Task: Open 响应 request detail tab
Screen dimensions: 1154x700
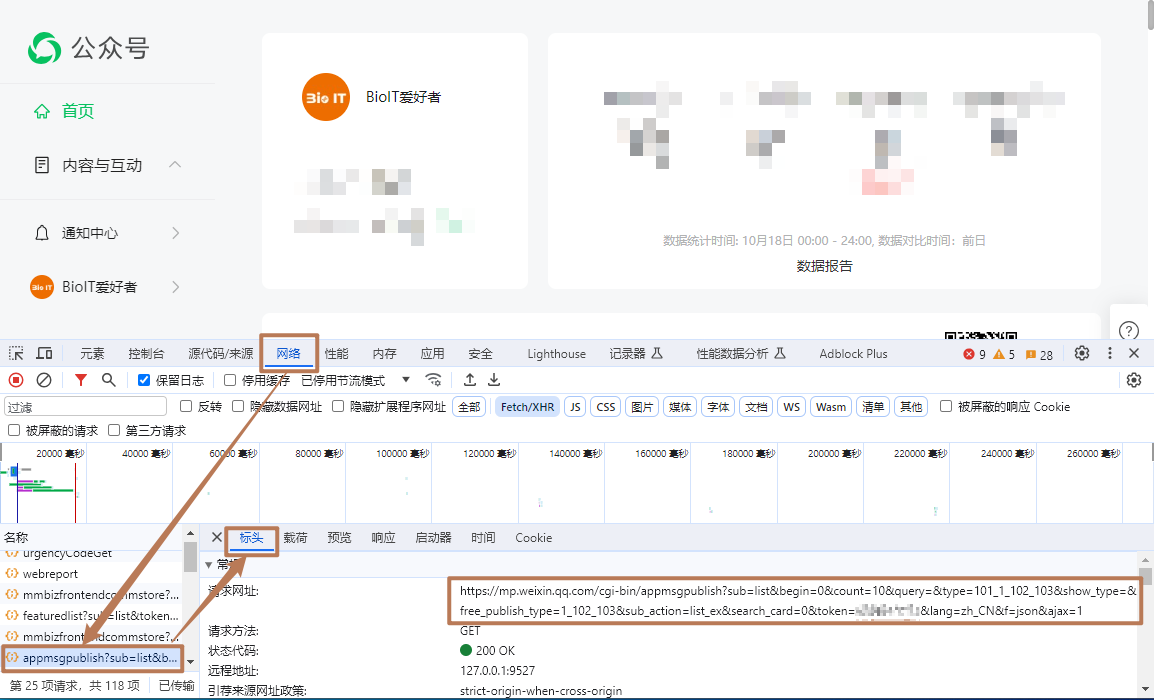Action: pyautogui.click(x=383, y=537)
